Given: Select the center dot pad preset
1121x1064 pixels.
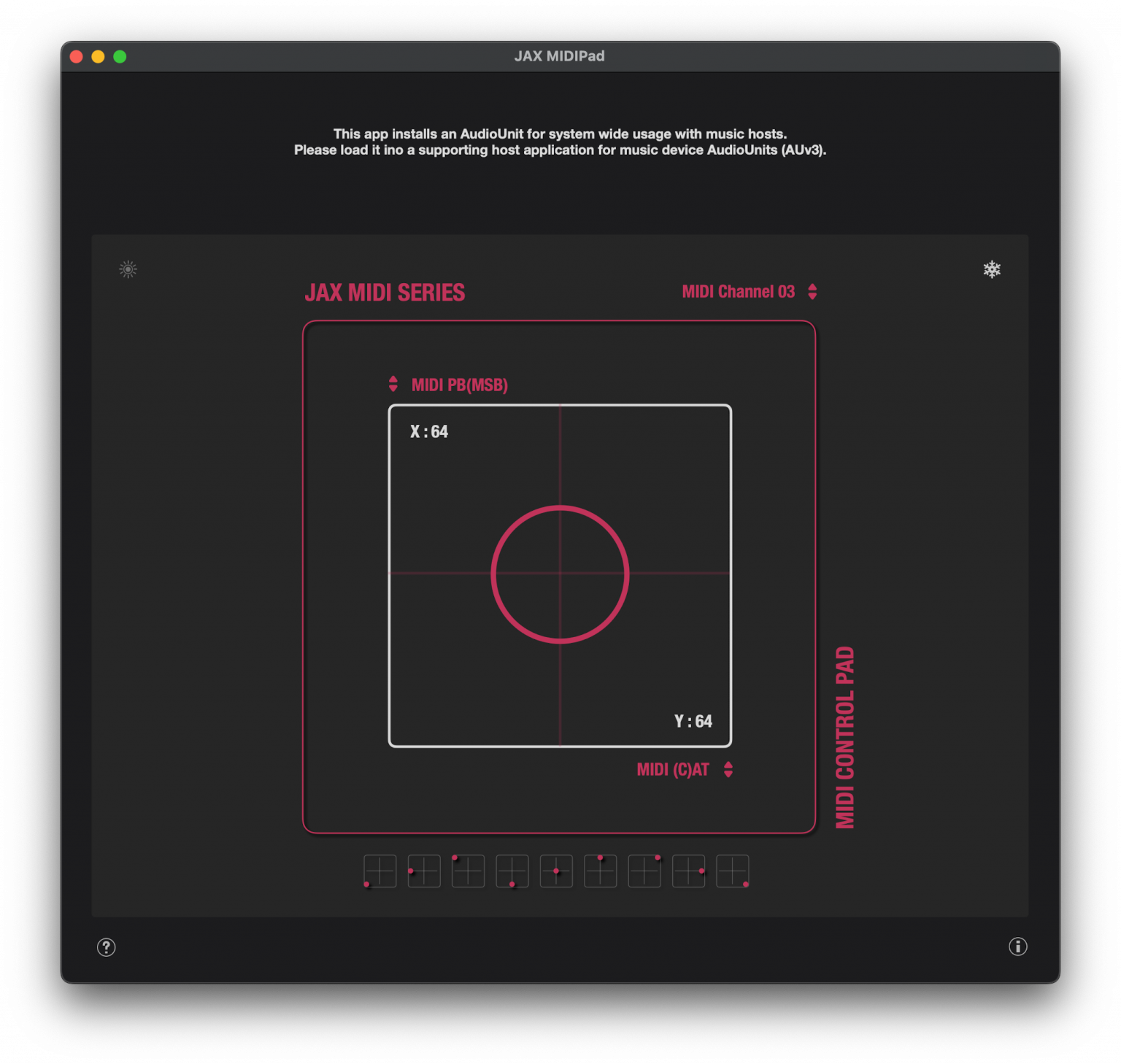Looking at the screenshot, I should click(x=556, y=871).
